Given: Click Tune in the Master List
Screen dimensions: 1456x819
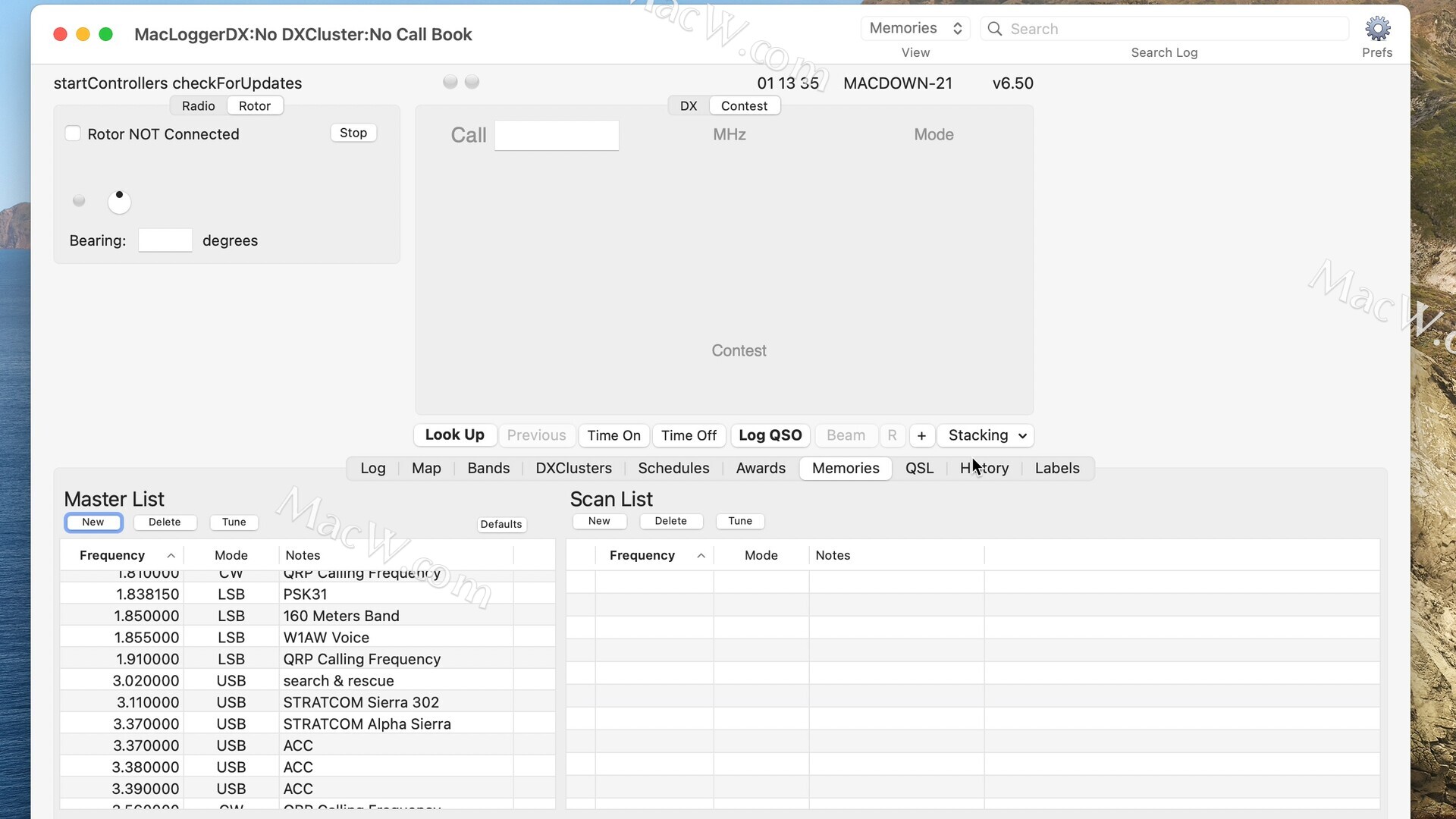Looking at the screenshot, I should point(234,522).
